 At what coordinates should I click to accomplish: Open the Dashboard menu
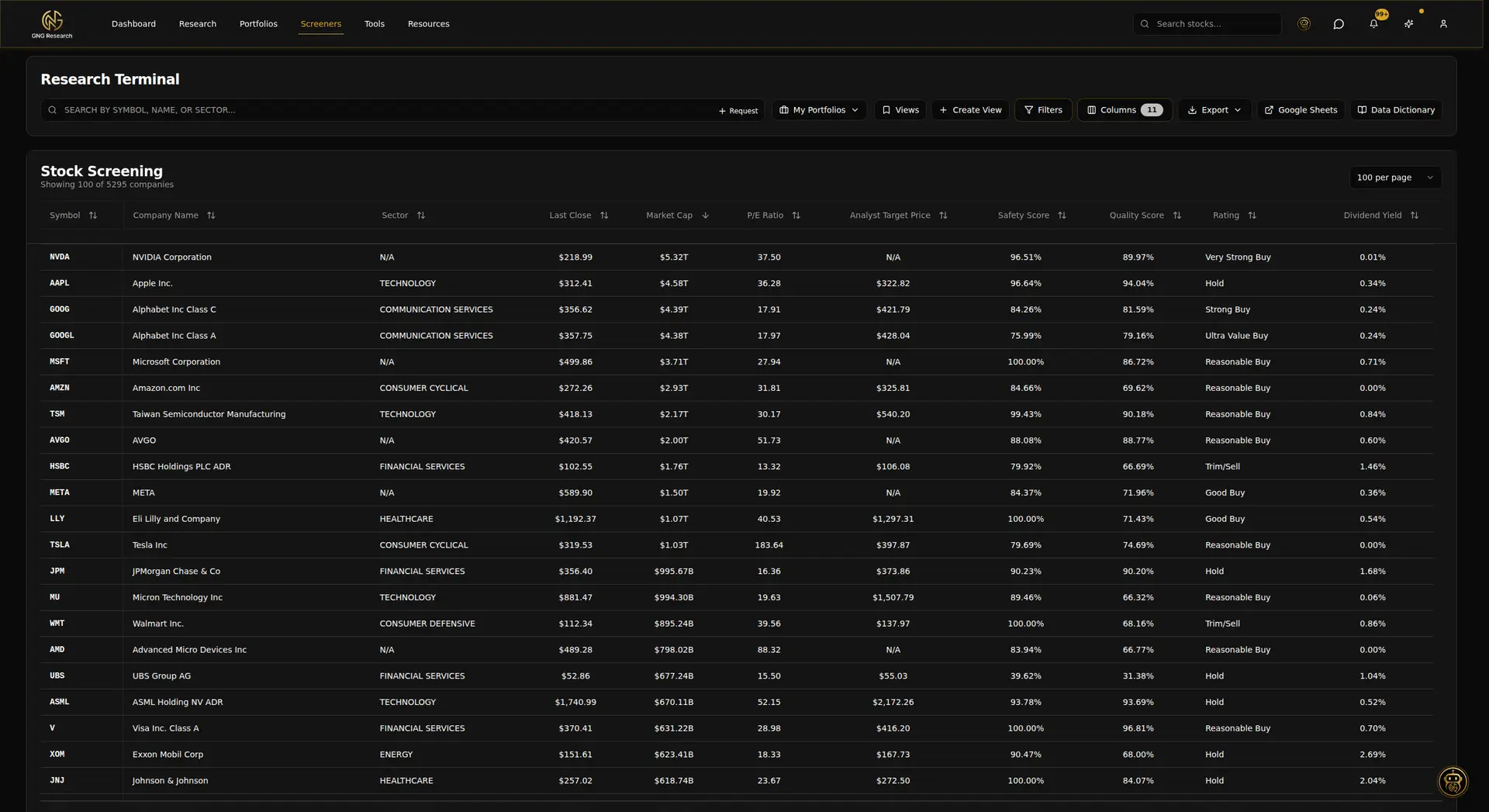tap(133, 24)
